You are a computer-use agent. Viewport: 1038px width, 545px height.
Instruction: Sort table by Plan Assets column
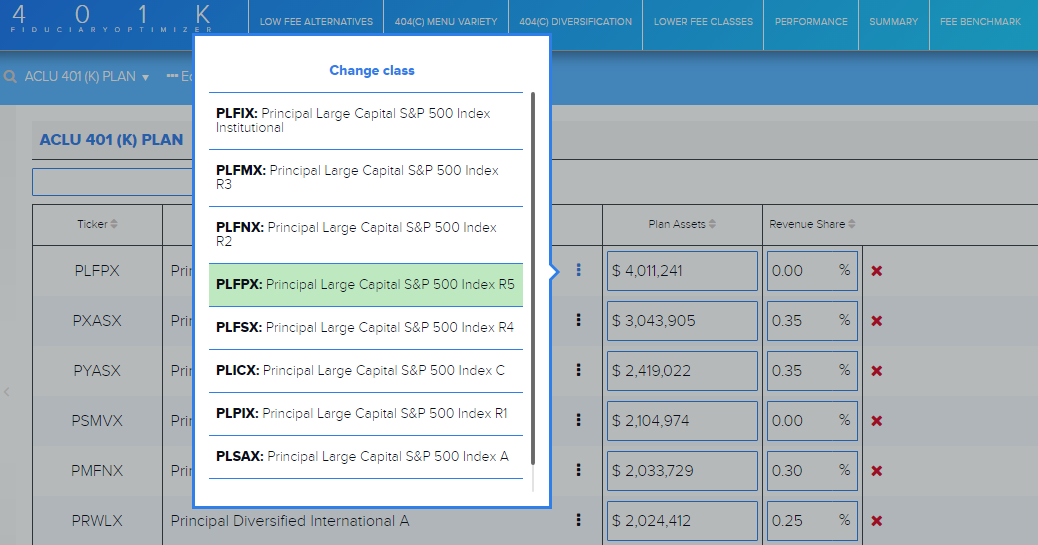tap(681, 224)
